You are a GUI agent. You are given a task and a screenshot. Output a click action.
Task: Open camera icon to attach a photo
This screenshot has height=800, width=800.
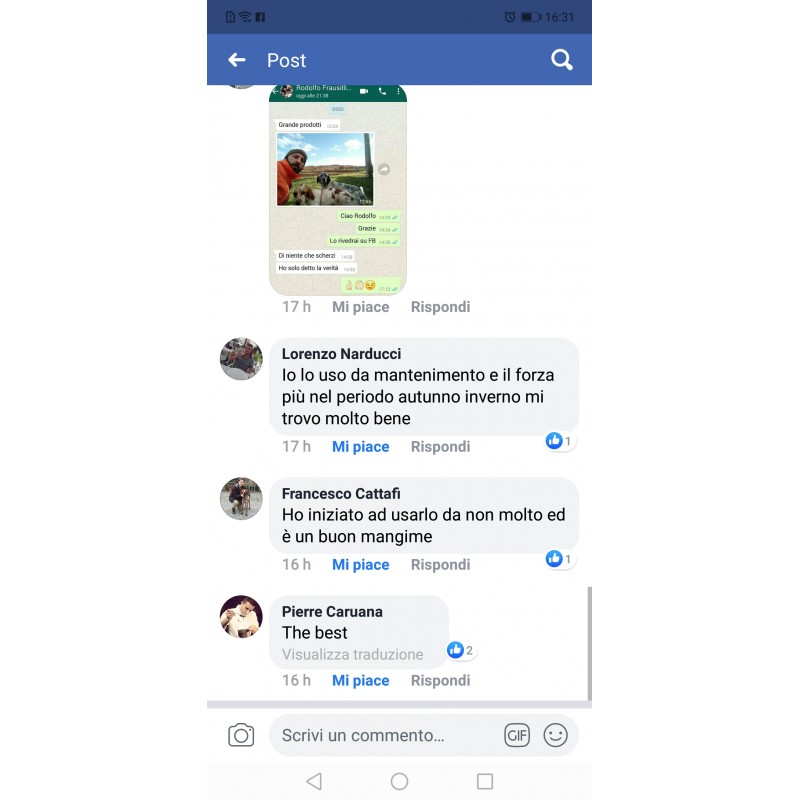click(241, 735)
